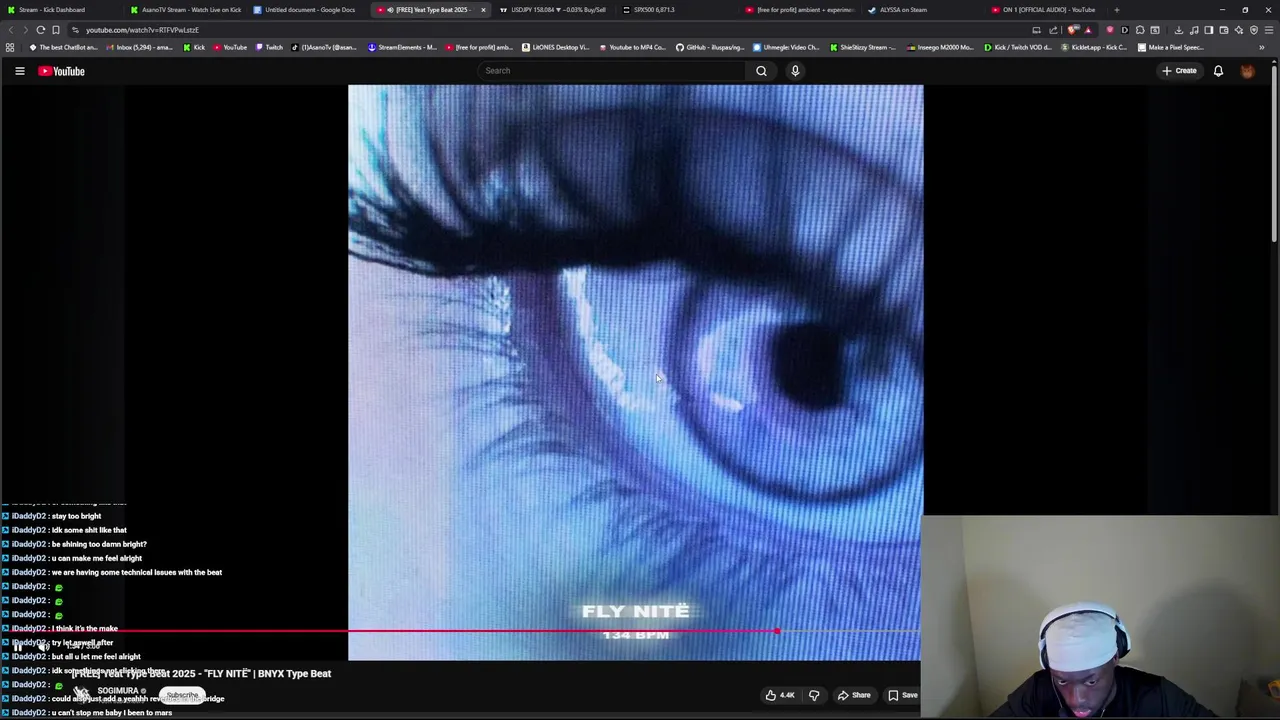
Task: Open Uhmegle Video Chat bookmark
Action: point(786,47)
